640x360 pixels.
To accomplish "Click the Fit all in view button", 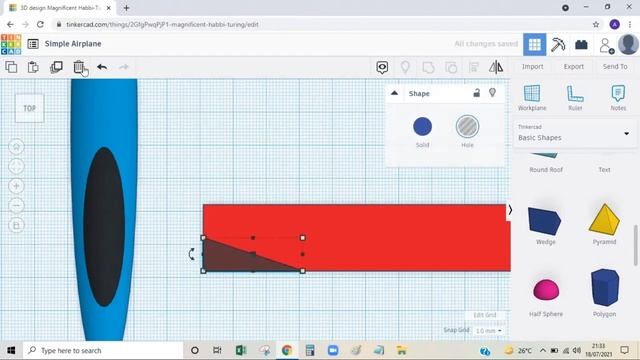I will point(17,167).
